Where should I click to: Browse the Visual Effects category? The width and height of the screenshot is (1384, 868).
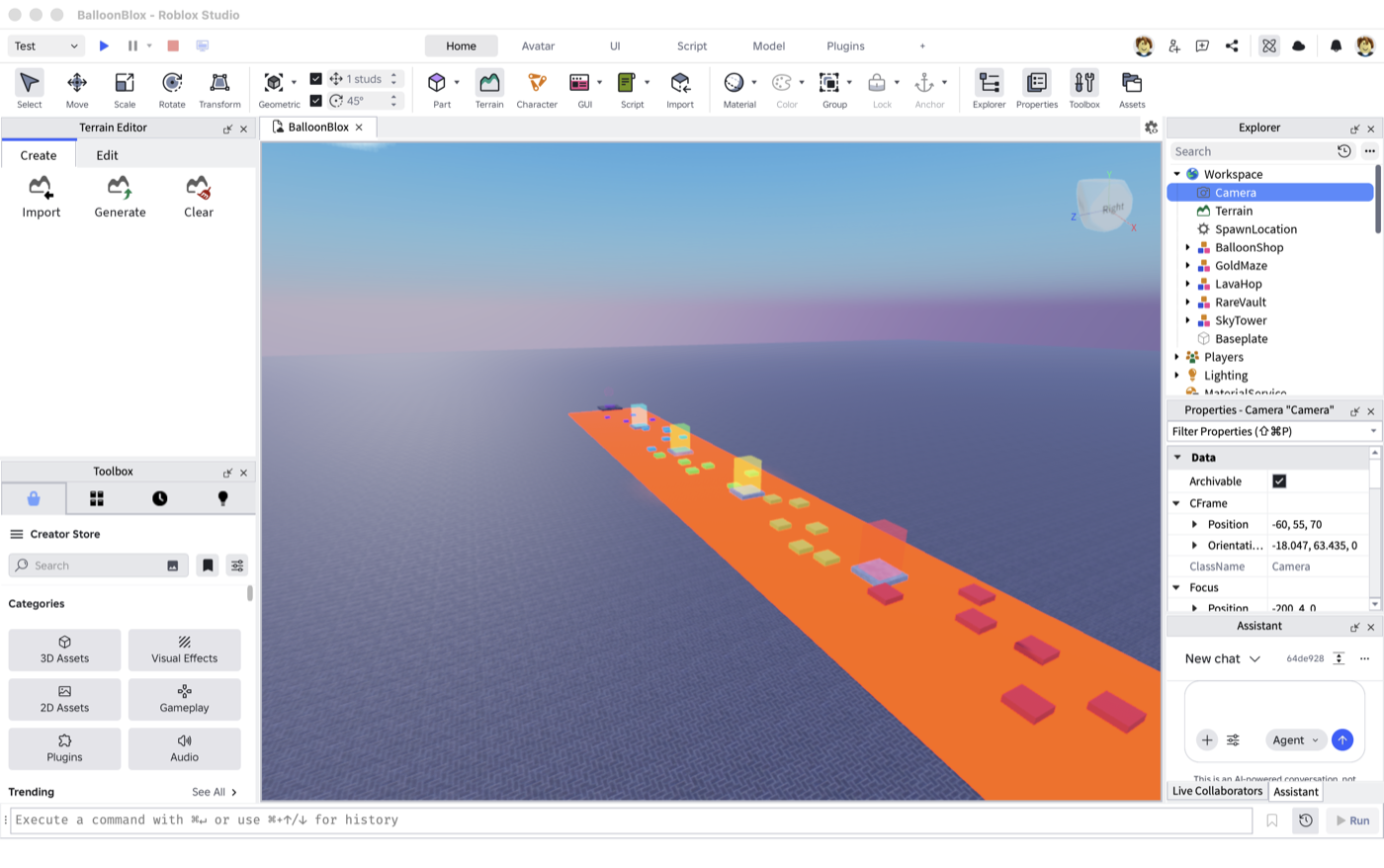click(x=184, y=651)
